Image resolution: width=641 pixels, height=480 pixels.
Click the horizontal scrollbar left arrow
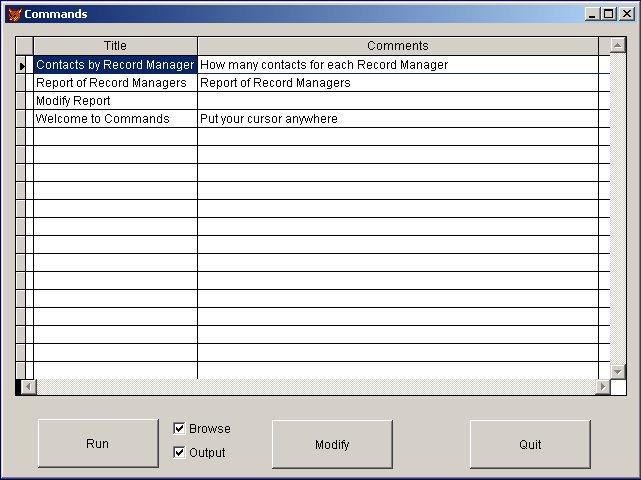point(28,386)
